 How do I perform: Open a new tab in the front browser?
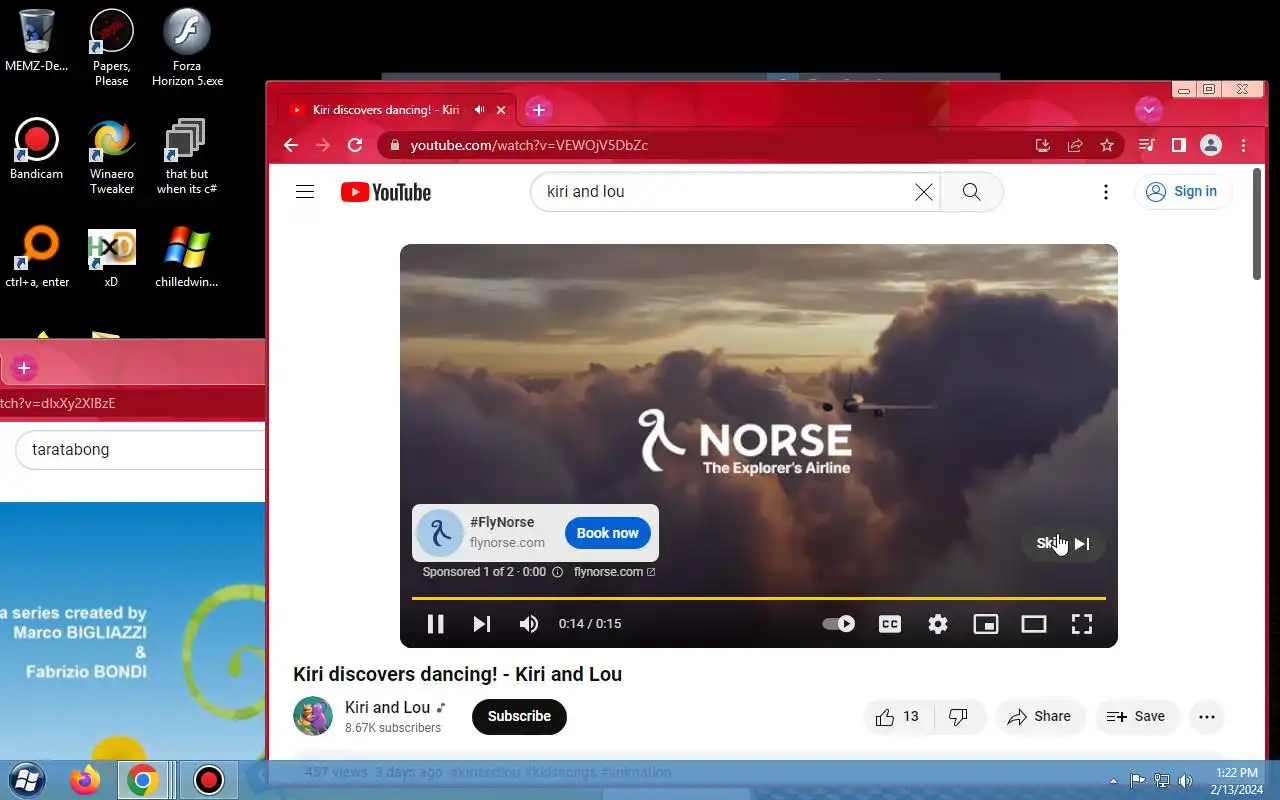coord(538,110)
